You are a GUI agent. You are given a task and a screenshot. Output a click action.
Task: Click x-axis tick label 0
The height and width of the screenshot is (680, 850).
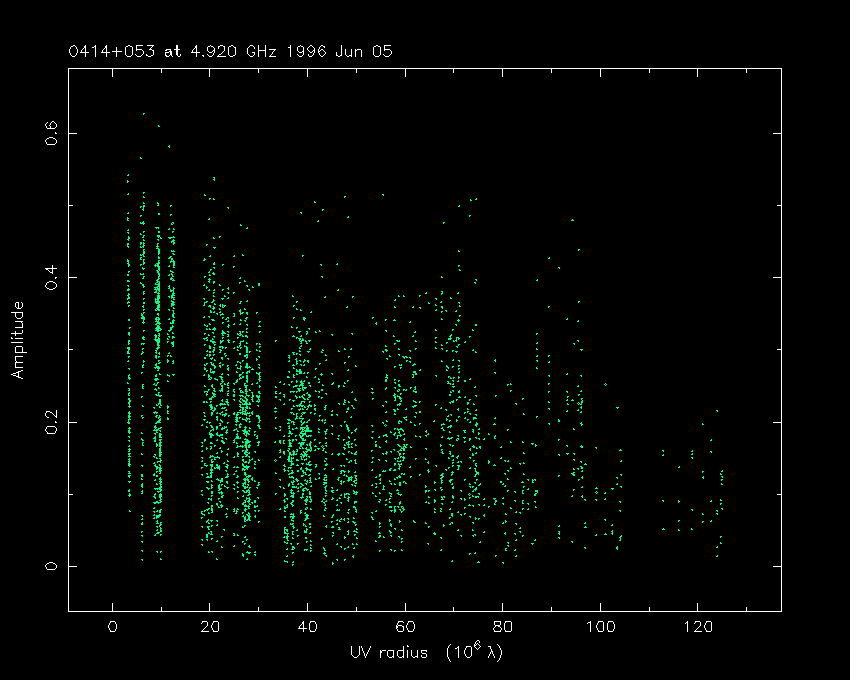pos(112,628)
